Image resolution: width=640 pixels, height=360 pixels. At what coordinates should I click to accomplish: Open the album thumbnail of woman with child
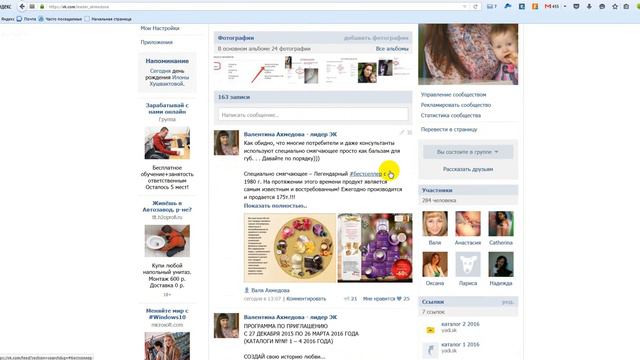click(x=367, y=73)
